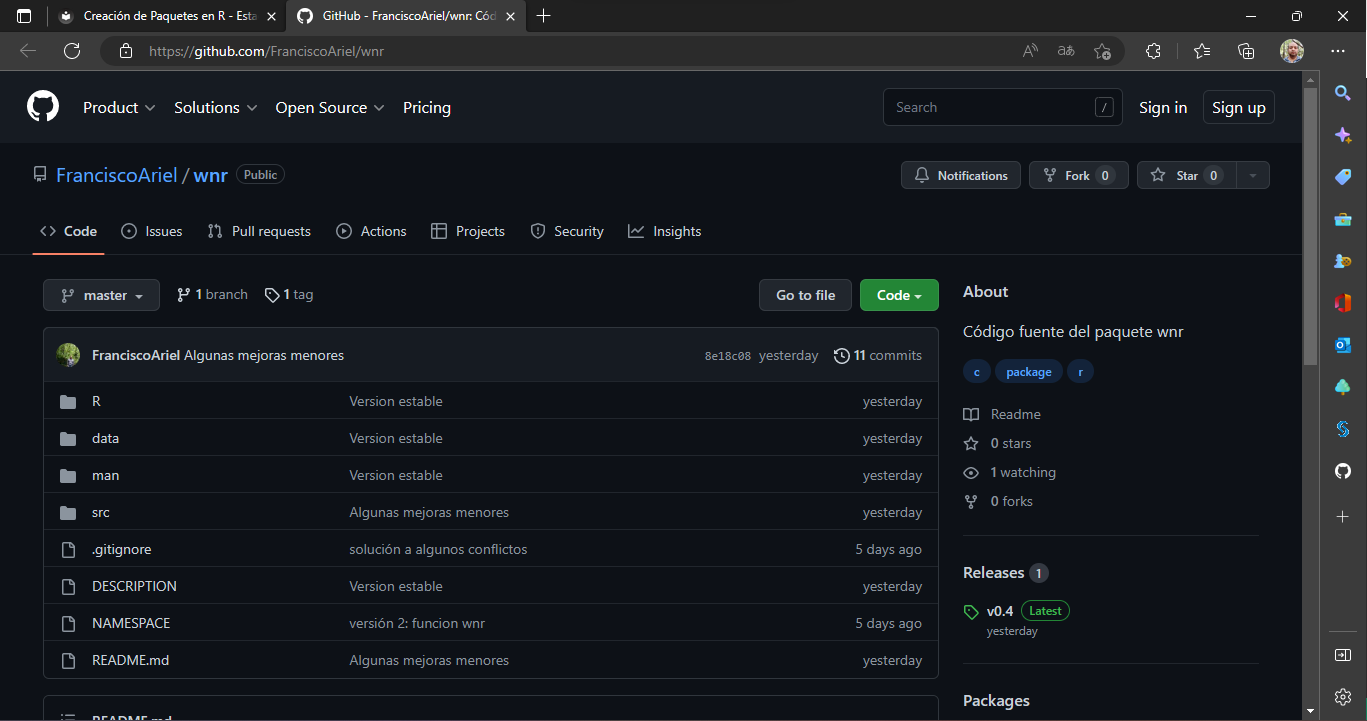The height and width of the screenshot is (721, 1367).
Task: Open the DESCRIPTION file
Action: click(x=134, y=586)
